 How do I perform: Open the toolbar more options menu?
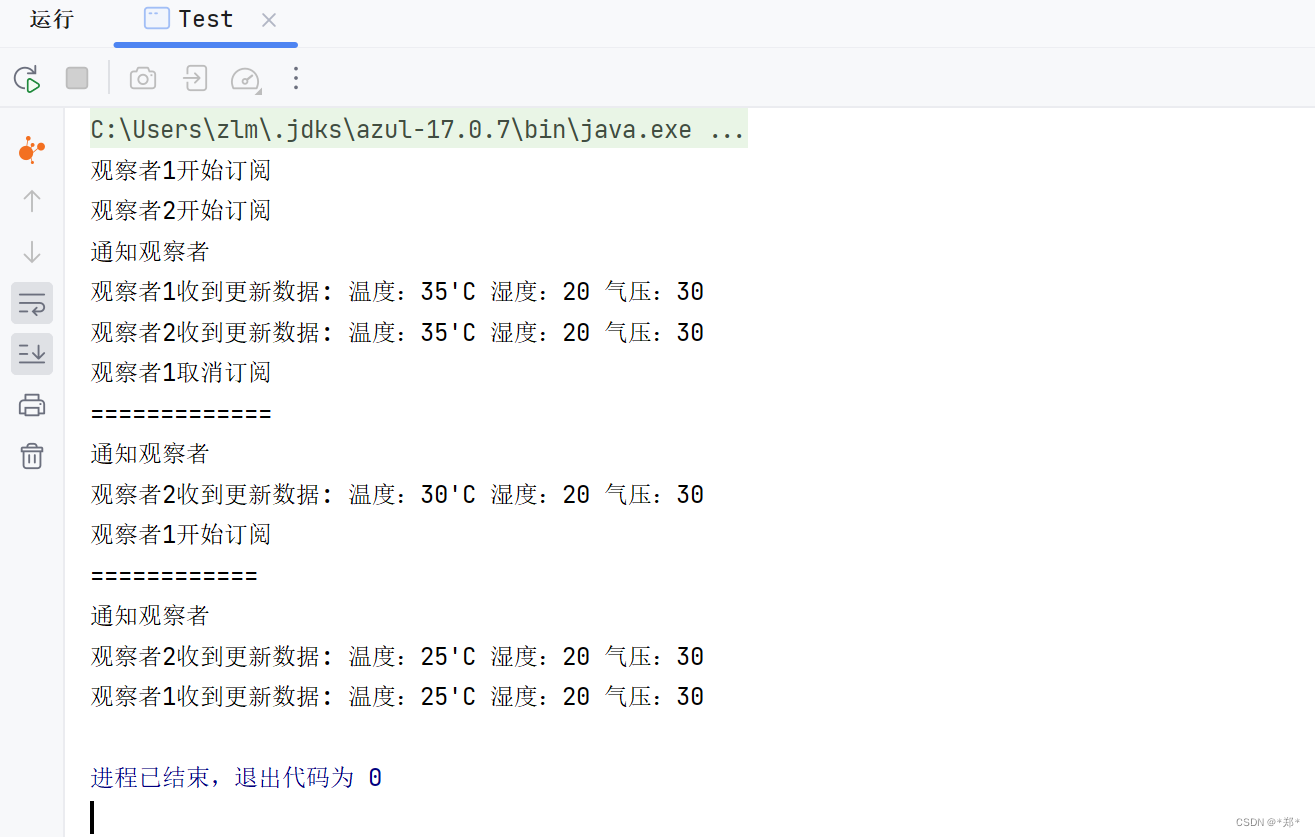click(x=295, y=78)
